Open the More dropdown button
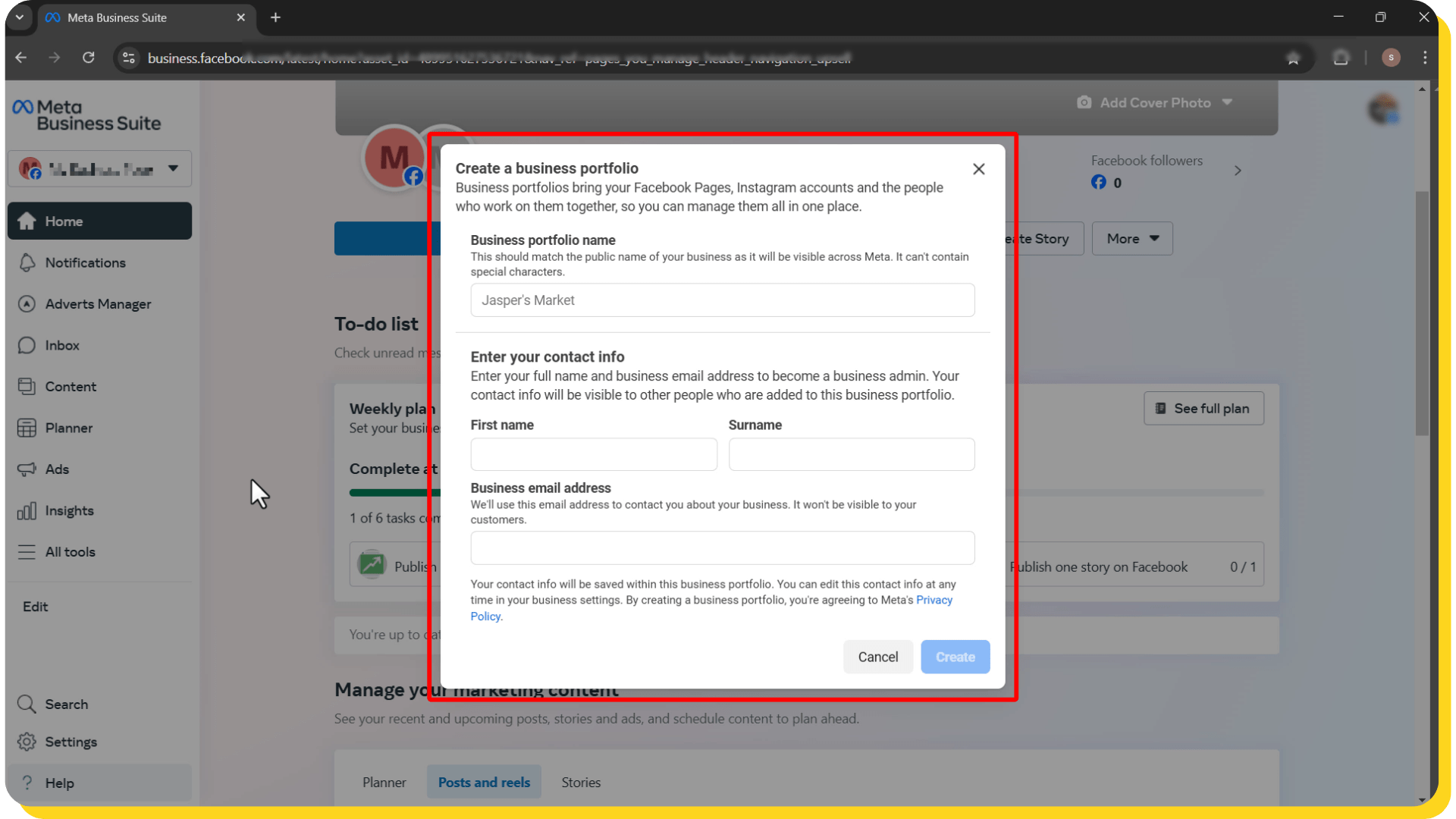Viewport: 1456px width, 819px height. [x=1132, y=239]
